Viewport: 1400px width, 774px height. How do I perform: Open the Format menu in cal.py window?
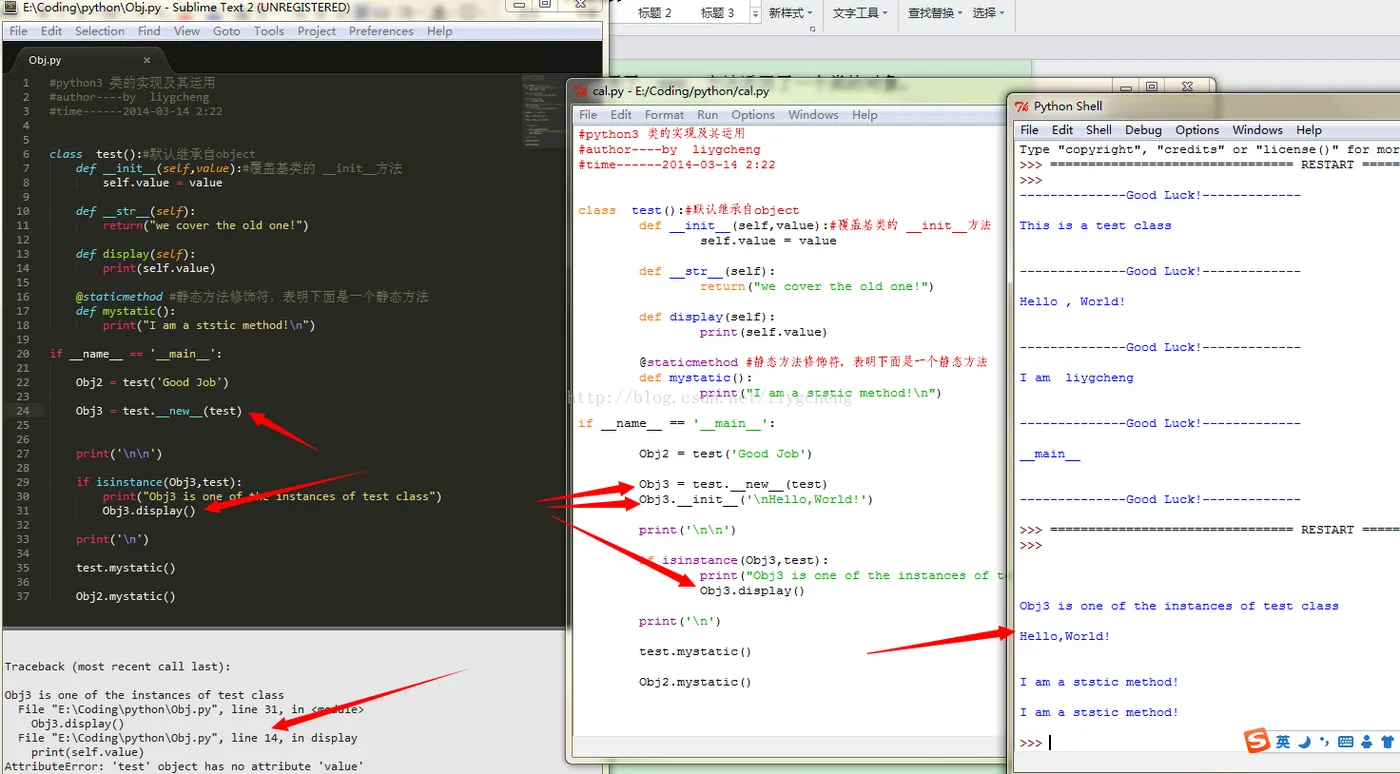click(664, 115)
